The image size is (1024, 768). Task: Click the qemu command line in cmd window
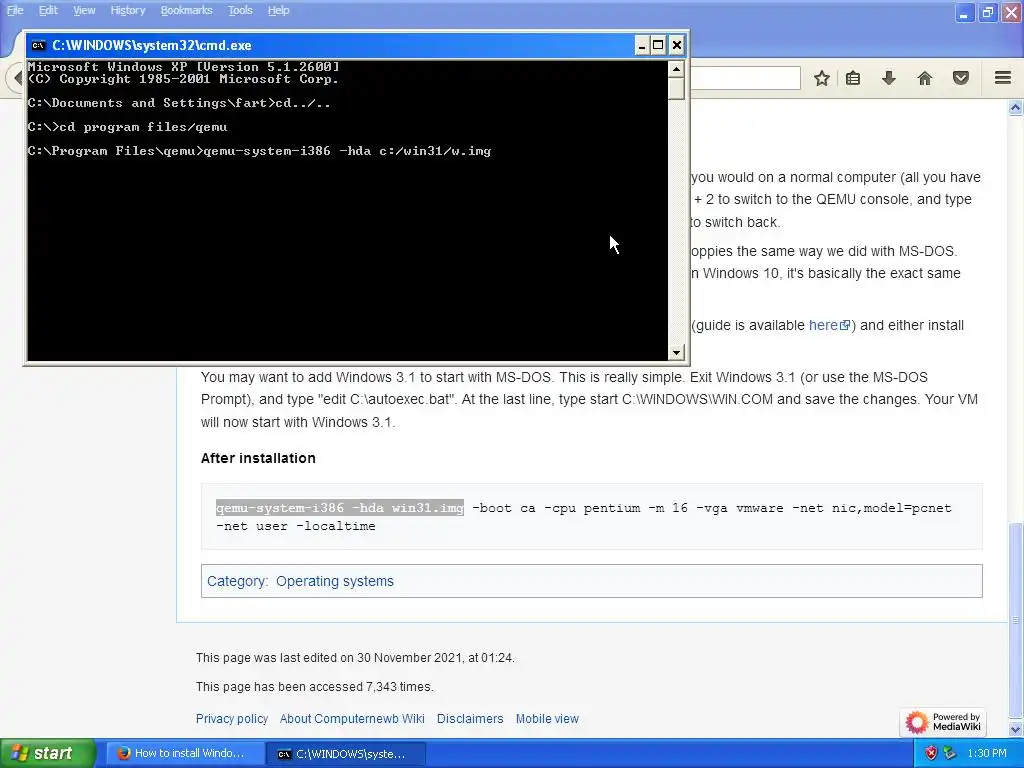tap(259, 151)
